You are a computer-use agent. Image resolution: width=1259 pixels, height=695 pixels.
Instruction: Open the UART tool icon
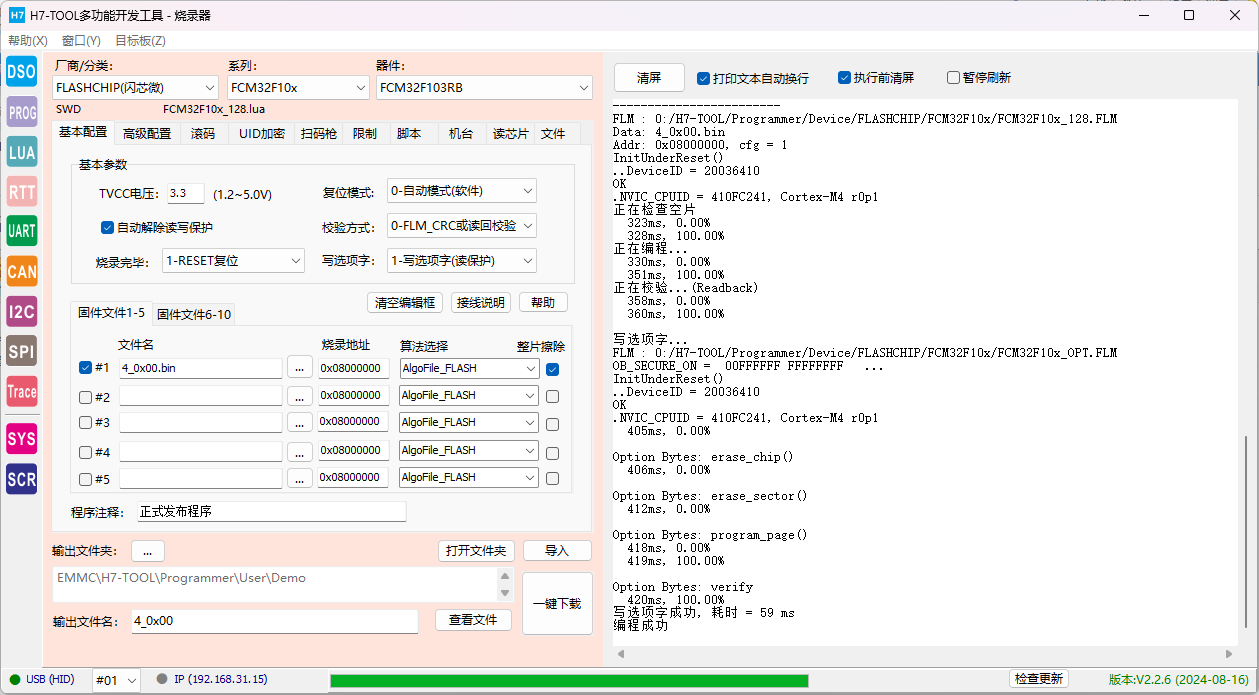click(x=22, y=231)
